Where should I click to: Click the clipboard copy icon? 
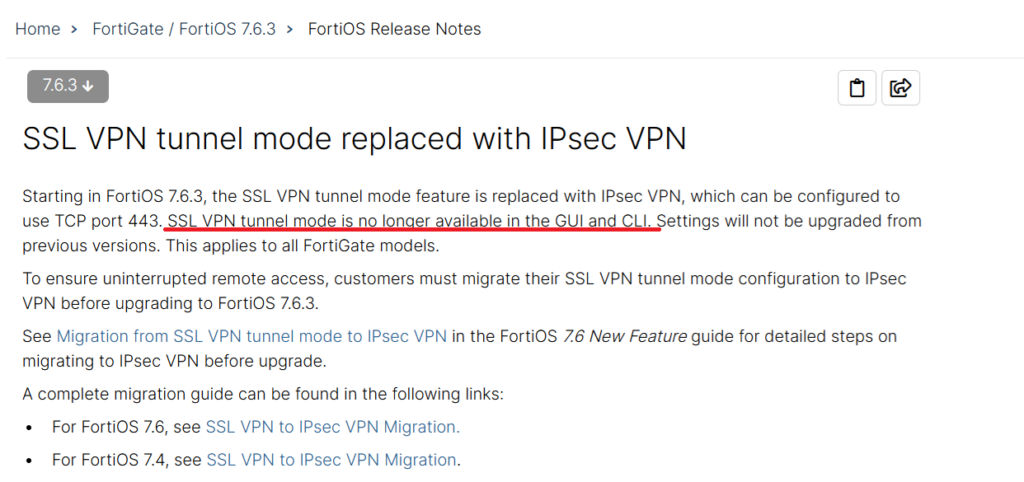(x=856, y=88)
